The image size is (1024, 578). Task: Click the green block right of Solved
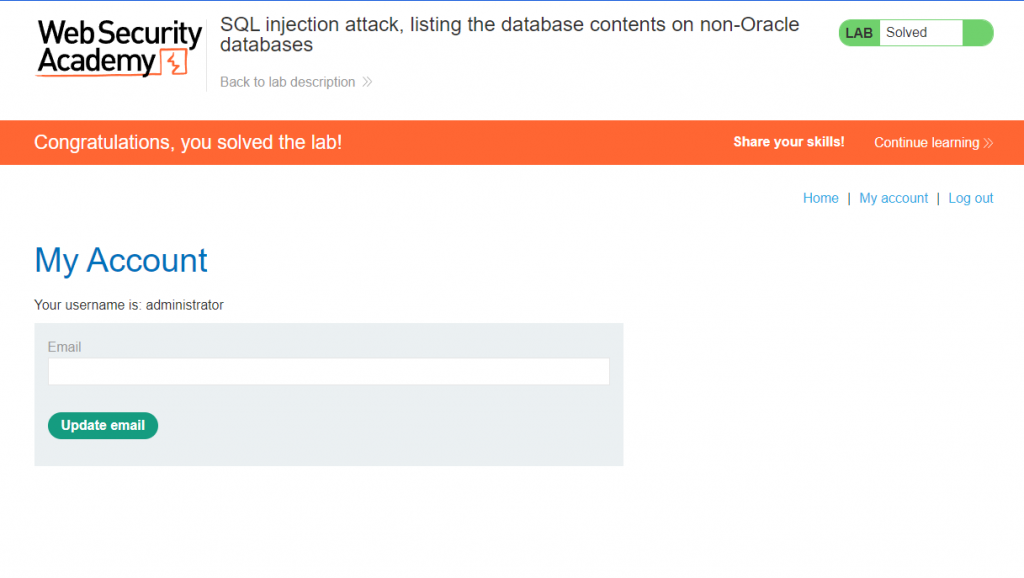[977, 33]
